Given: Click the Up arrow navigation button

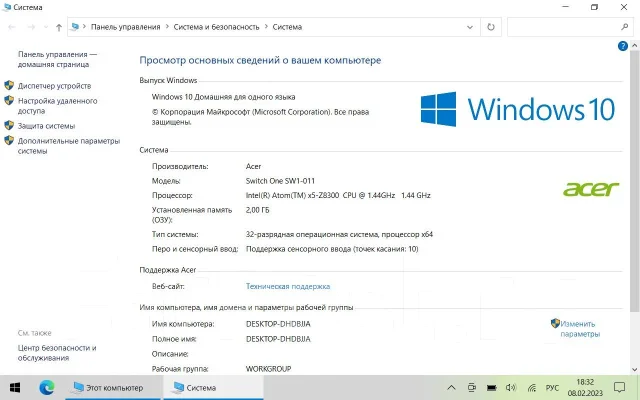Looking at the screenshot, I should [x=59, y=27].
